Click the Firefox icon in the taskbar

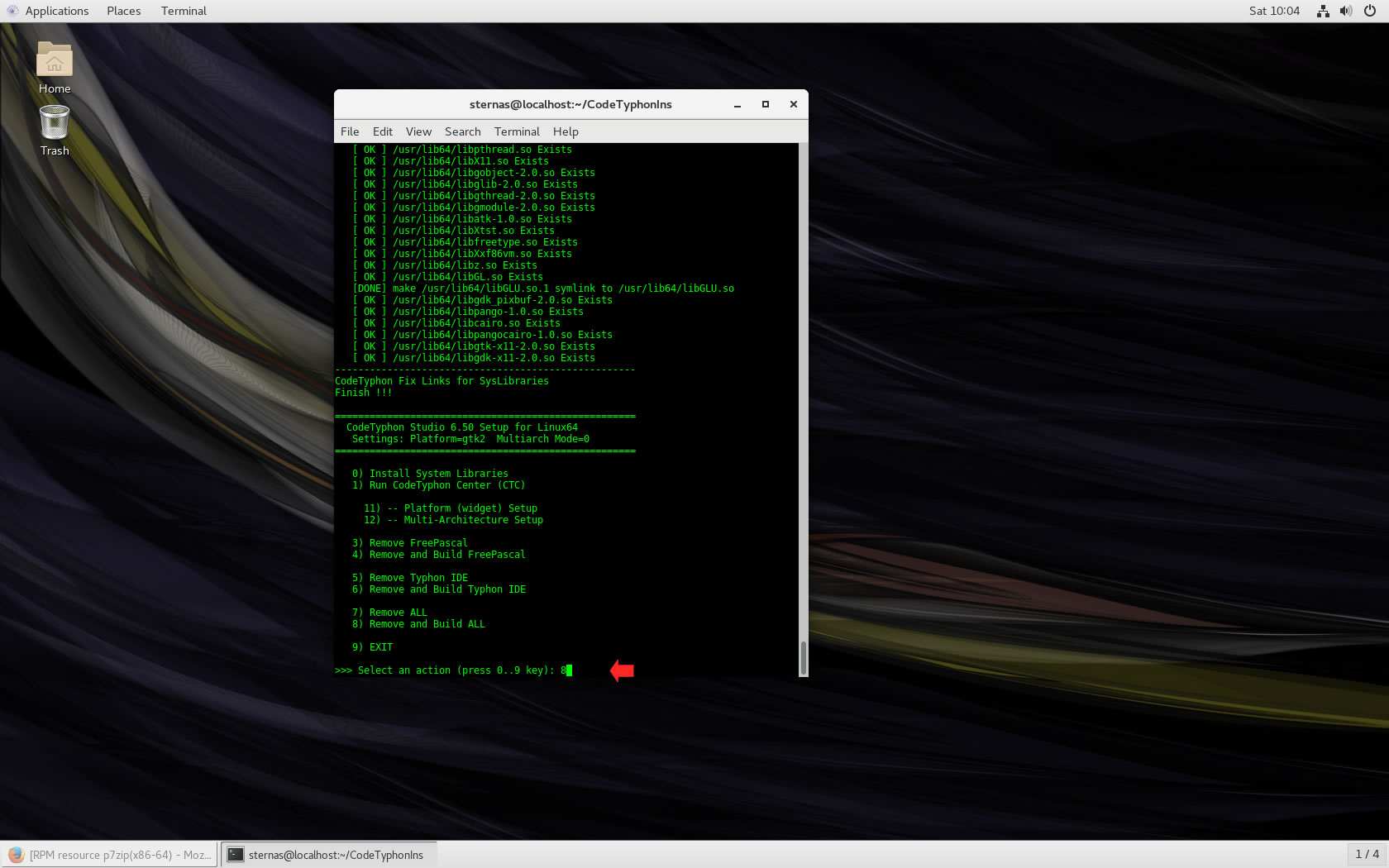[16, 855]
